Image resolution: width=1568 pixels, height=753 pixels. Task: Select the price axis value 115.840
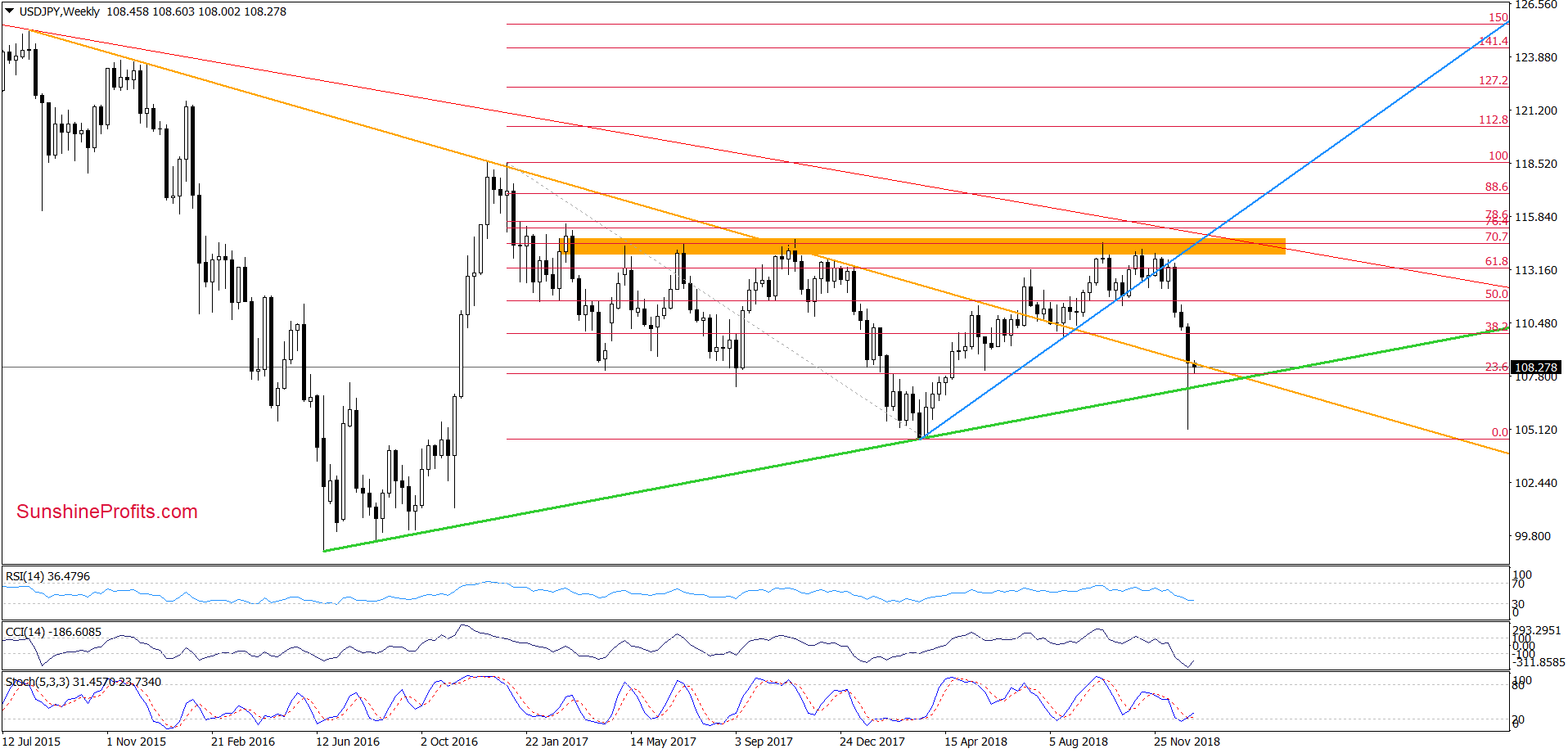point(1536,217)
